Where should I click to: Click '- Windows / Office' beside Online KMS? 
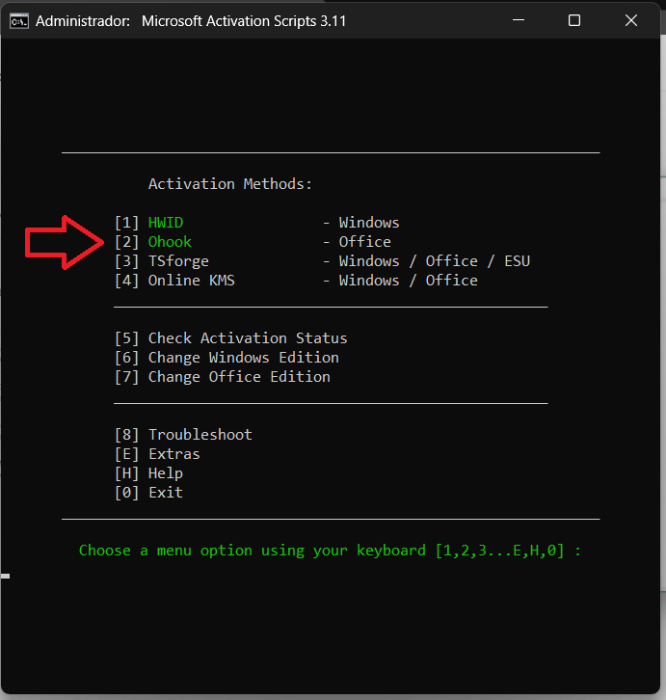pyautogui.click(x=400, y=280)
